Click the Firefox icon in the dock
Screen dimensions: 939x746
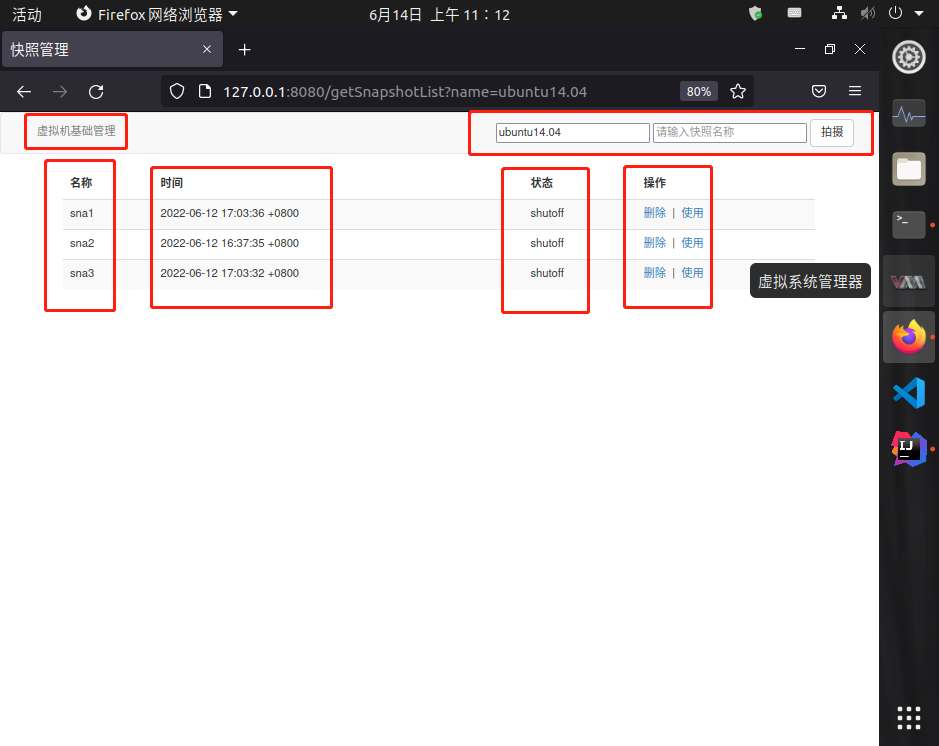coord(908,336)
